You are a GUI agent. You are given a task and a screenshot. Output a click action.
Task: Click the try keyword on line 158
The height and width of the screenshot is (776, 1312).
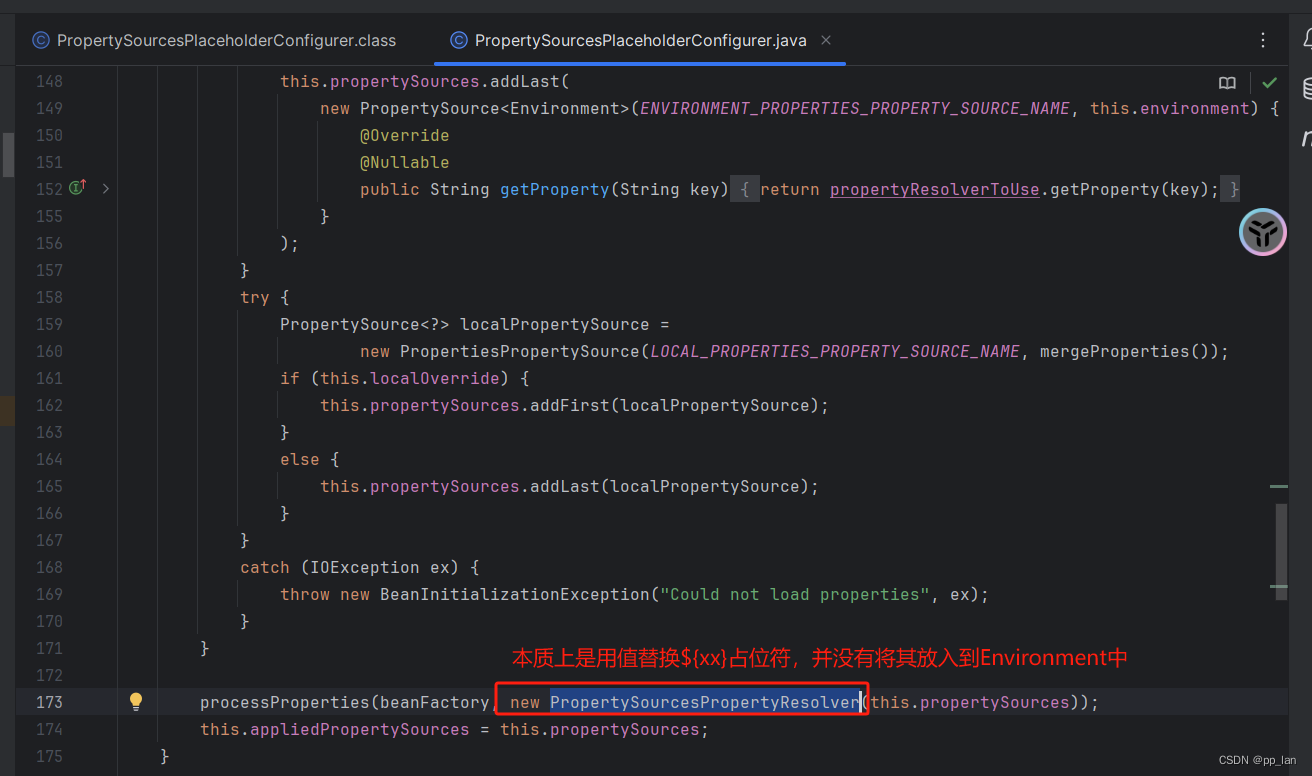coord(255,297)
